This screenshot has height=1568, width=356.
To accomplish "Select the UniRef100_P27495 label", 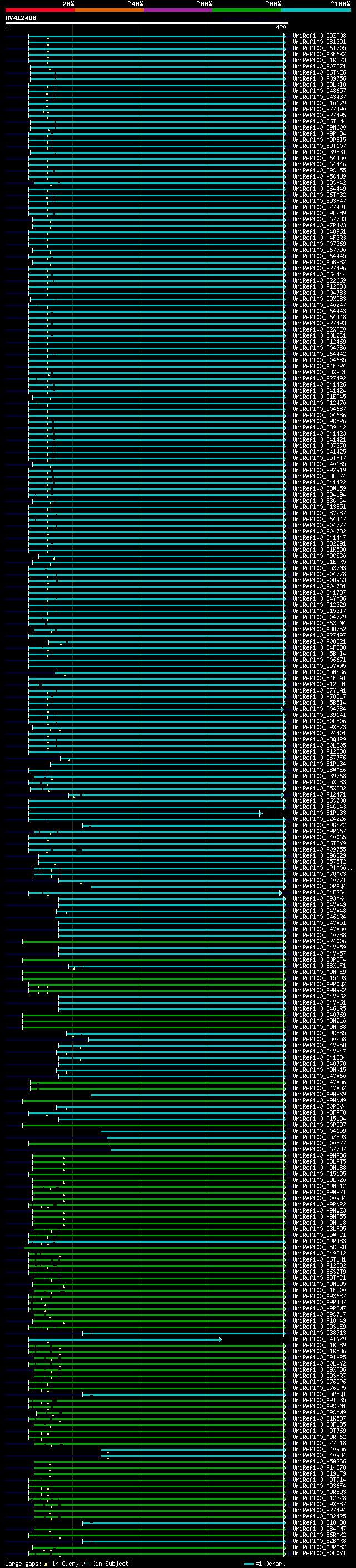I will pyautogui.click(x=319, y=115).
